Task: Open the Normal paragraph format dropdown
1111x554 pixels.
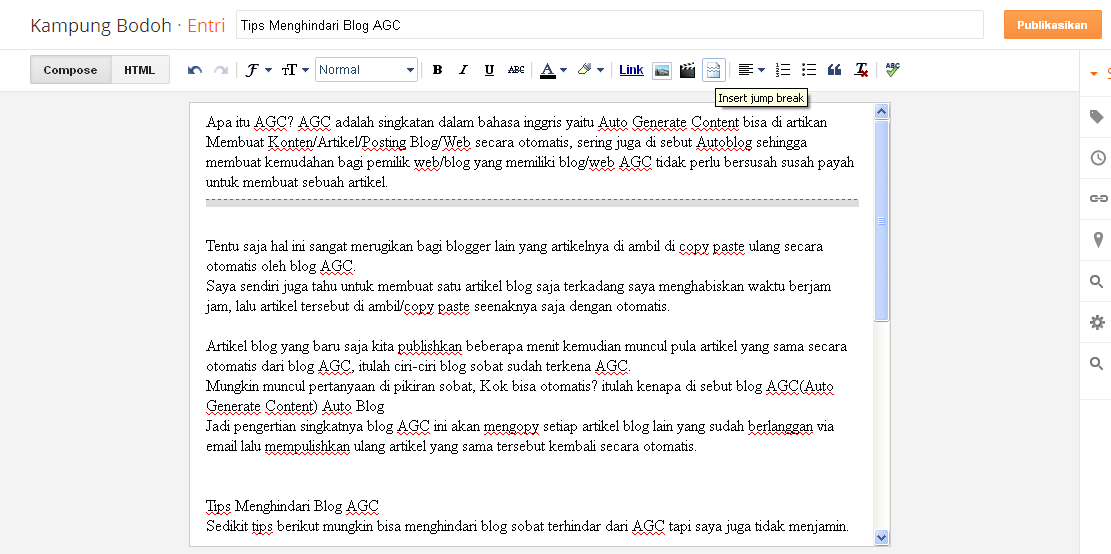Action: 366,69
